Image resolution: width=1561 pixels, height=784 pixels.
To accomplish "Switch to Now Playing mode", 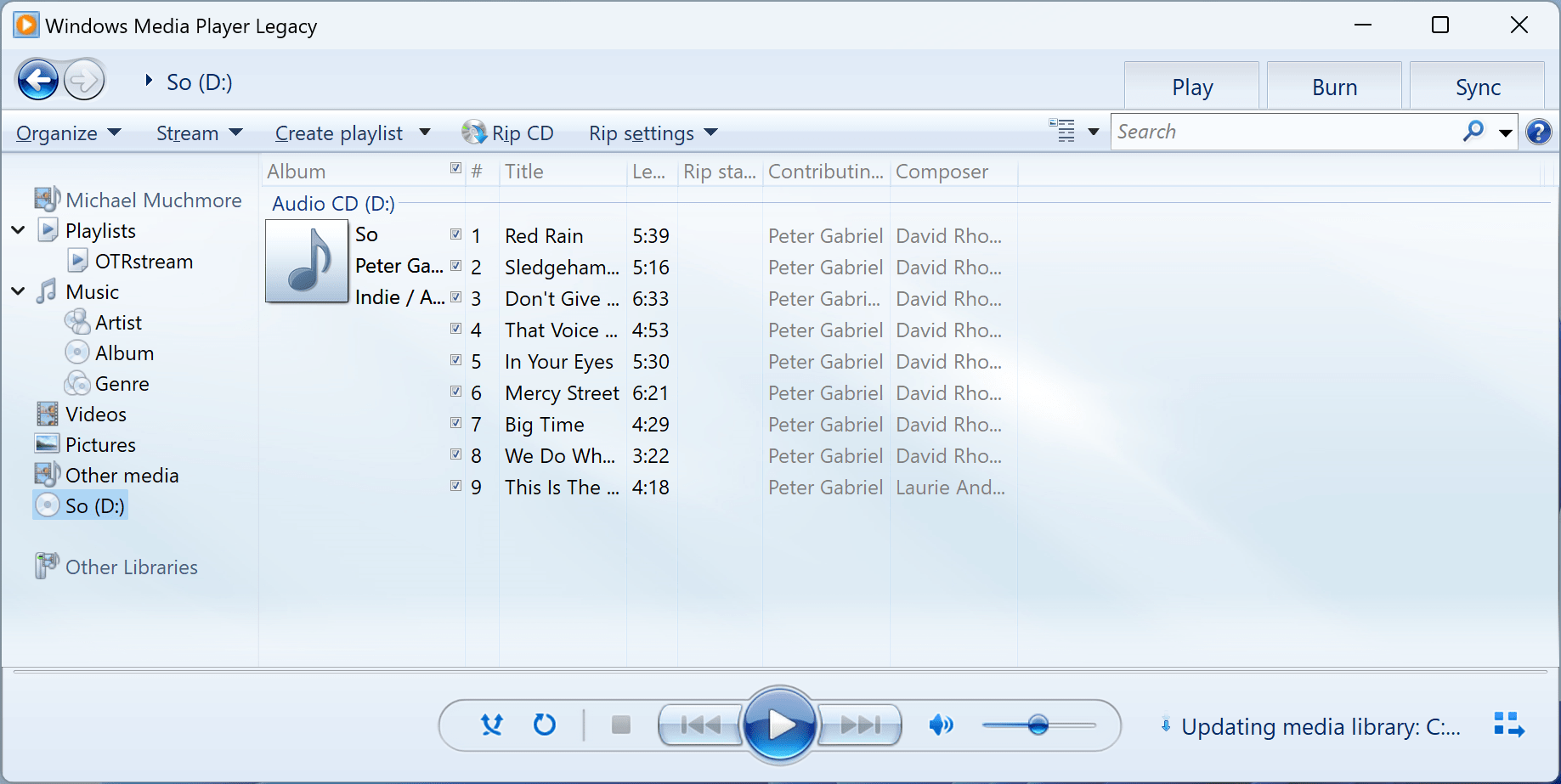I will coord(1509,725).
